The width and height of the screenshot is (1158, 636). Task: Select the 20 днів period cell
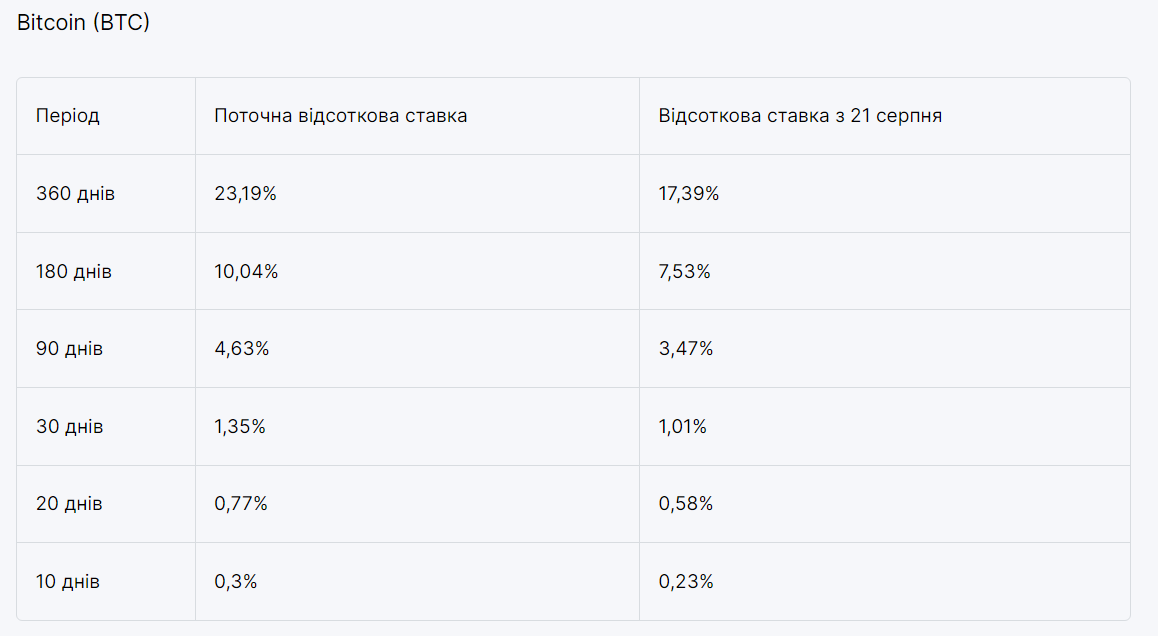tap(69, 504)
